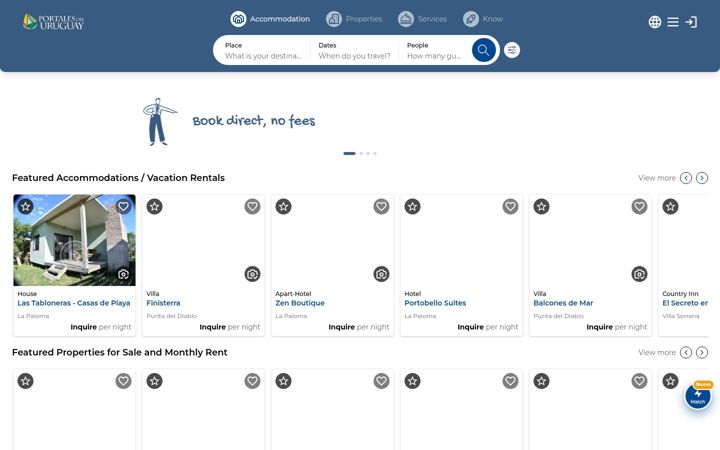This screenshot has height=450, width=720.
Task: Favorite Finisterra with the heart icon
Action: (x=252, y=207)
